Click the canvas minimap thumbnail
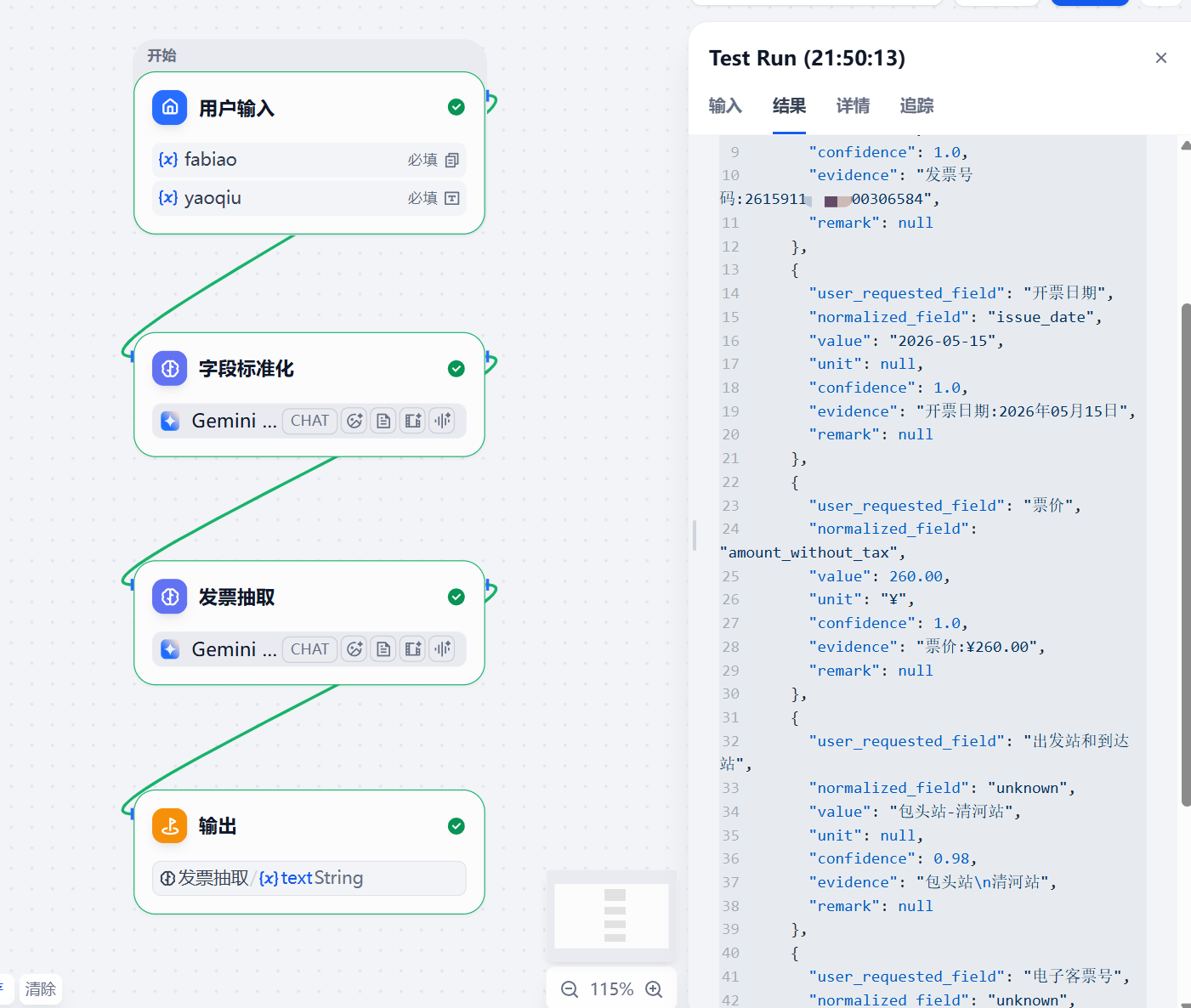 611,916
